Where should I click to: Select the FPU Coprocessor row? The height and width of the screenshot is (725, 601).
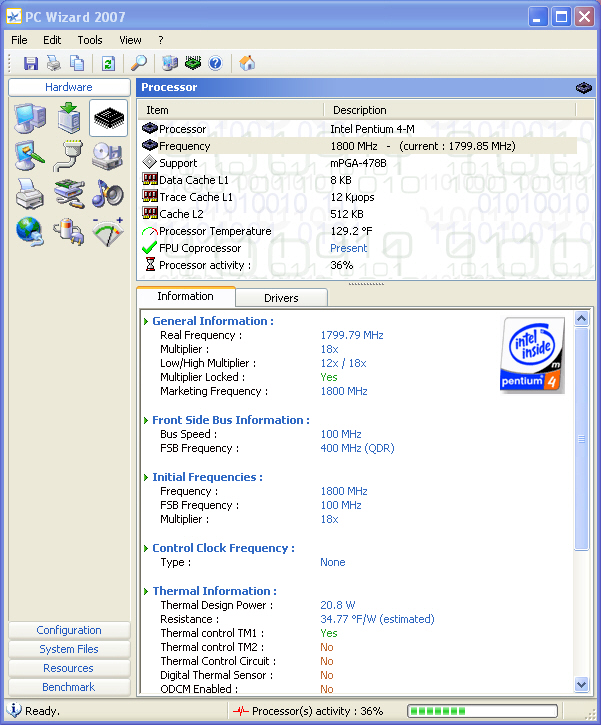click(x=359, y=248)
